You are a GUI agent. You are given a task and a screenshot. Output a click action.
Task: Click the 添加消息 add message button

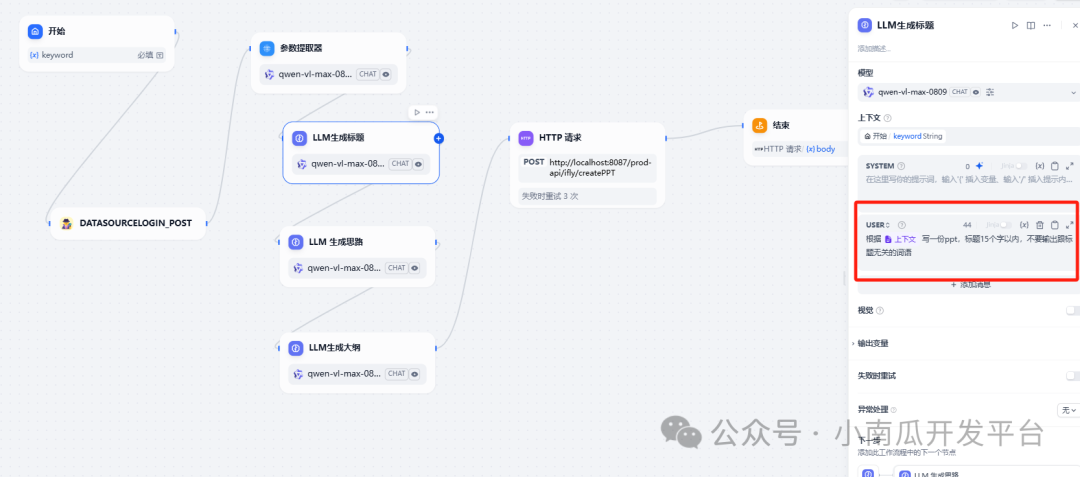tap(970, 284)
